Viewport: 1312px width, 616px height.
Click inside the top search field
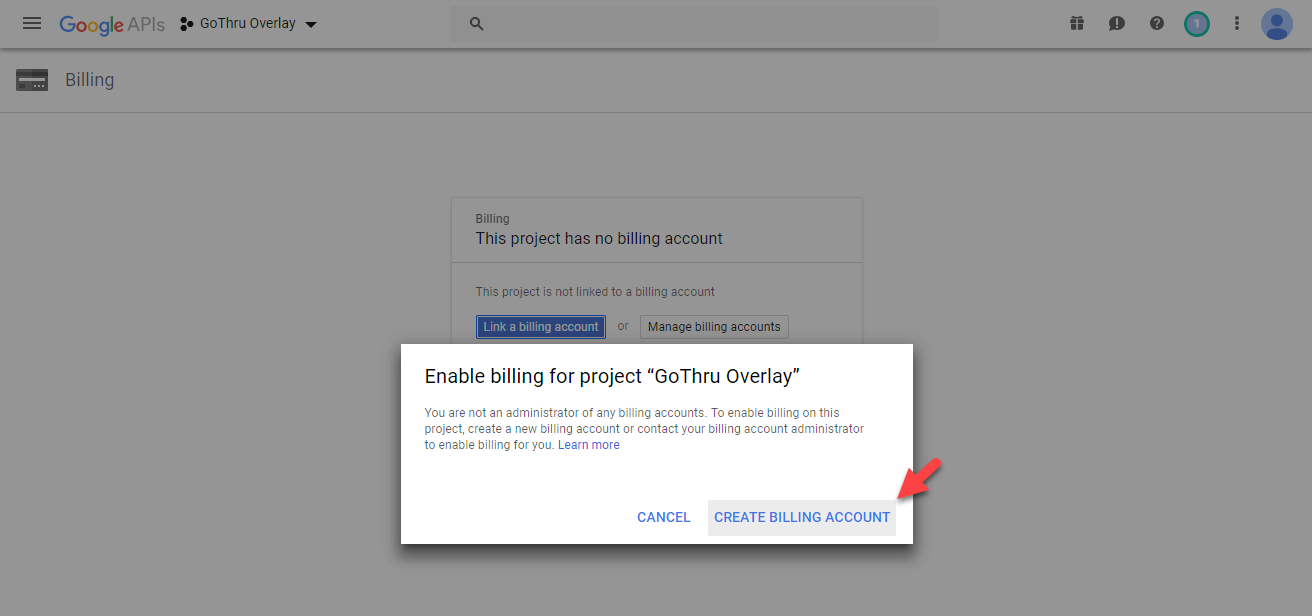click(690, 23)
